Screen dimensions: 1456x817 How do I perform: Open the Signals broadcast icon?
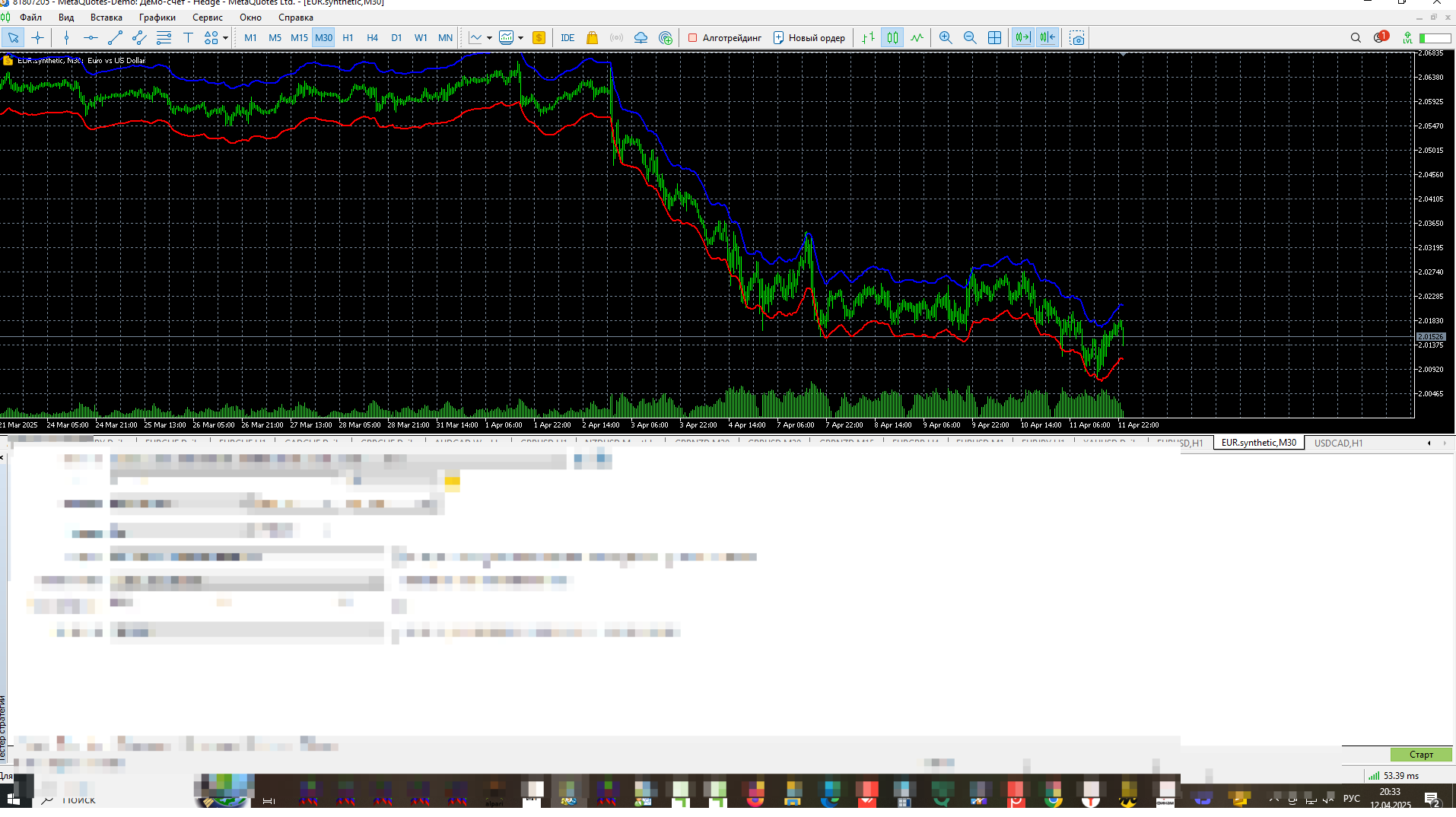coord(616,37)
